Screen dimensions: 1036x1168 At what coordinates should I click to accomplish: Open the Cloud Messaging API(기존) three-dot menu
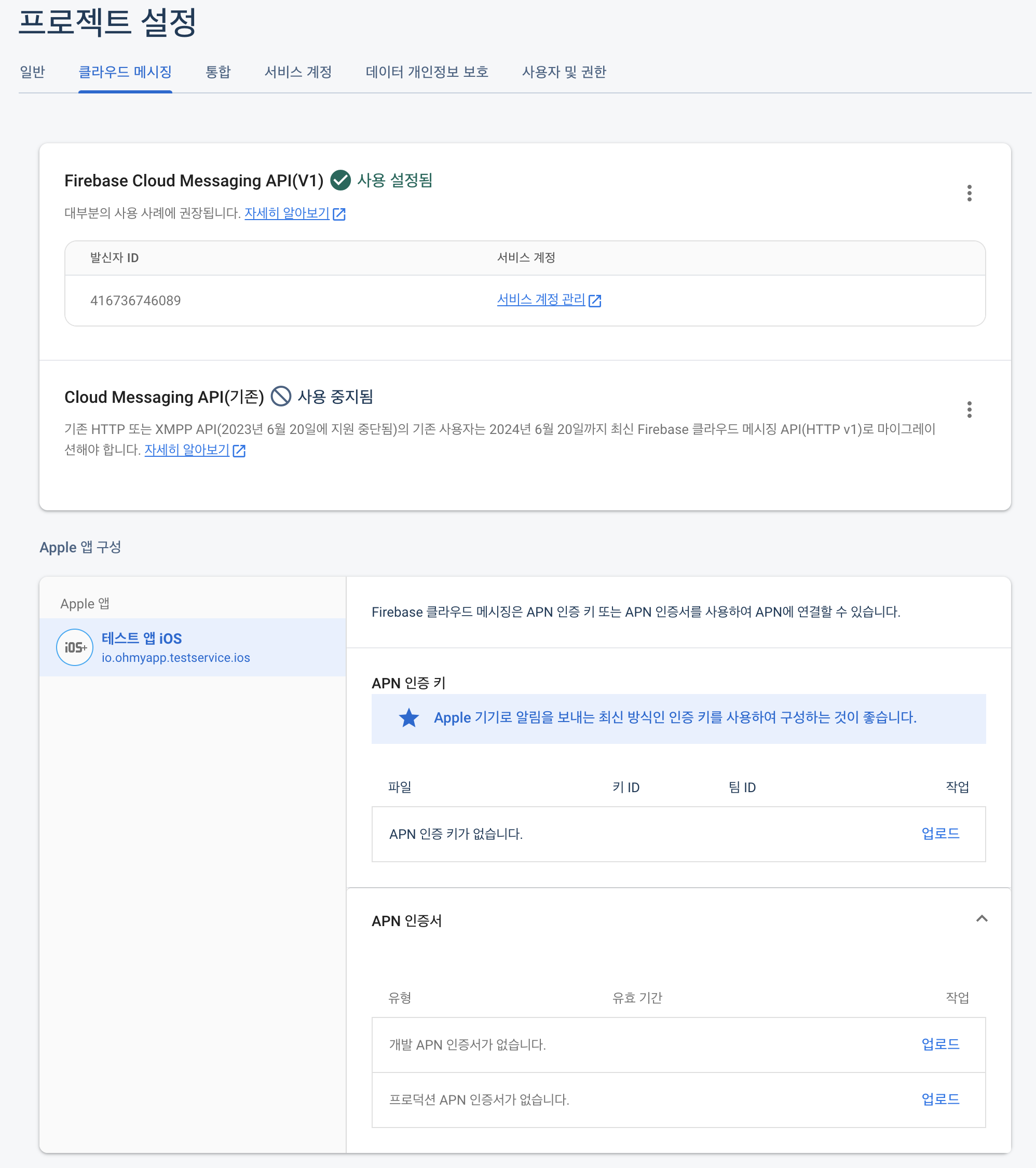click(x=969, y=409)
